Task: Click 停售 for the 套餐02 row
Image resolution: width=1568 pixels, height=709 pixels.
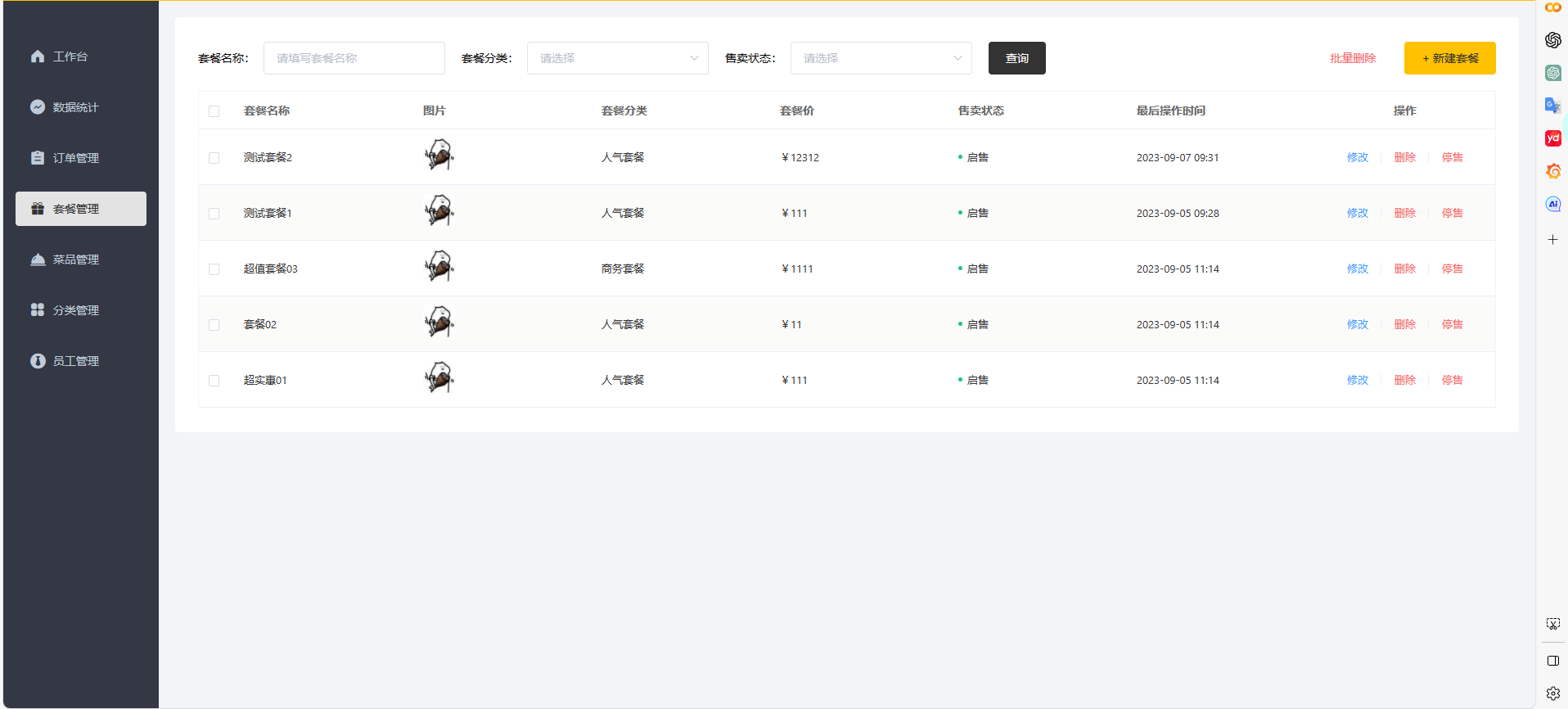Action: [x=1452, y=324]
